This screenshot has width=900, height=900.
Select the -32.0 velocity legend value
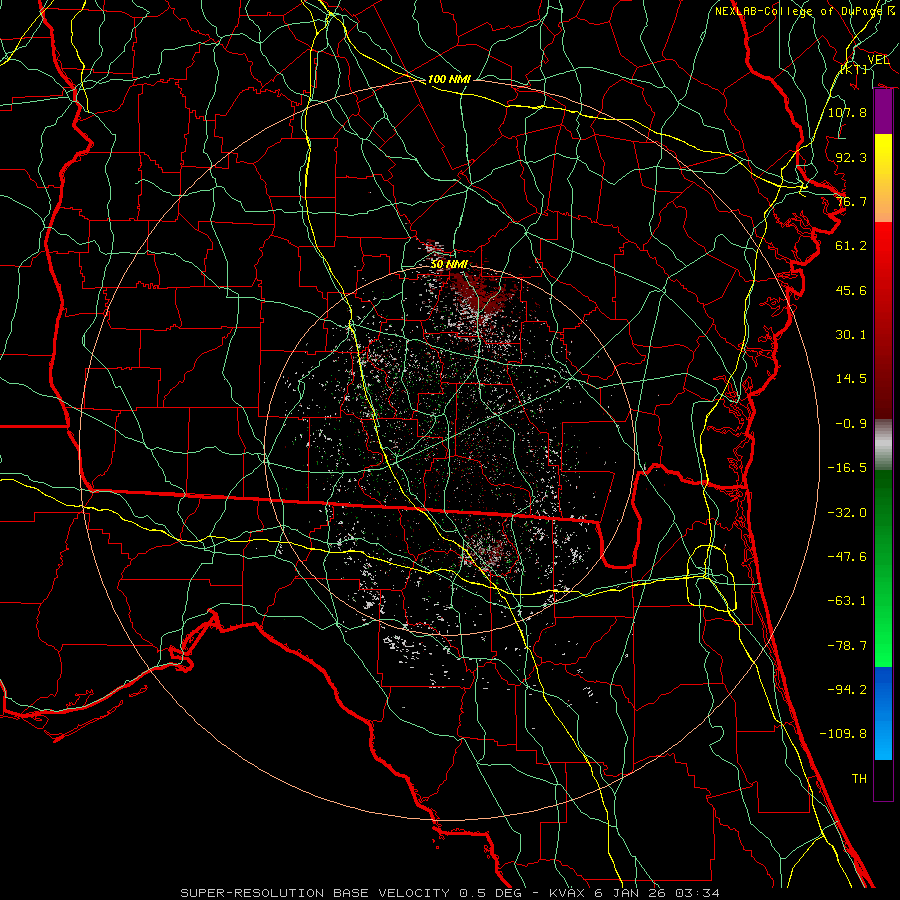[847, 513]
